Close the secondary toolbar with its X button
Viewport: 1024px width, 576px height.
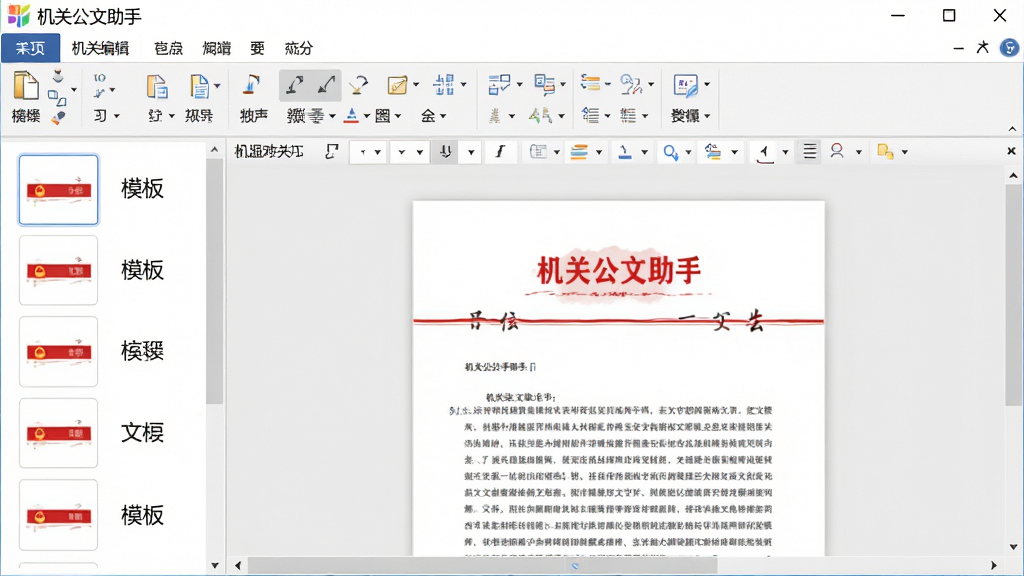point(1012,151)
